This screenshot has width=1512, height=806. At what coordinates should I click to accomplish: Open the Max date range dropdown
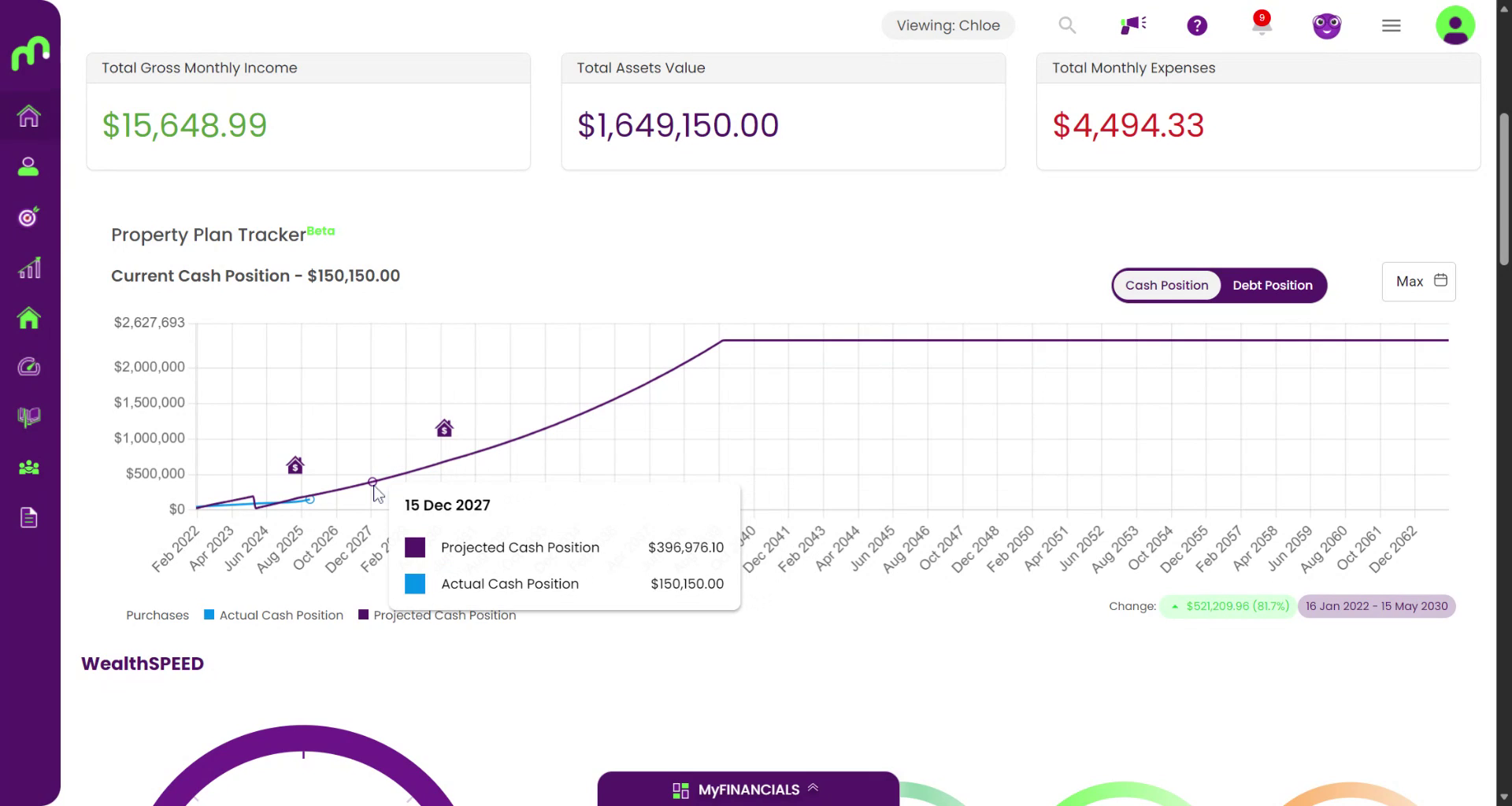1419,282
